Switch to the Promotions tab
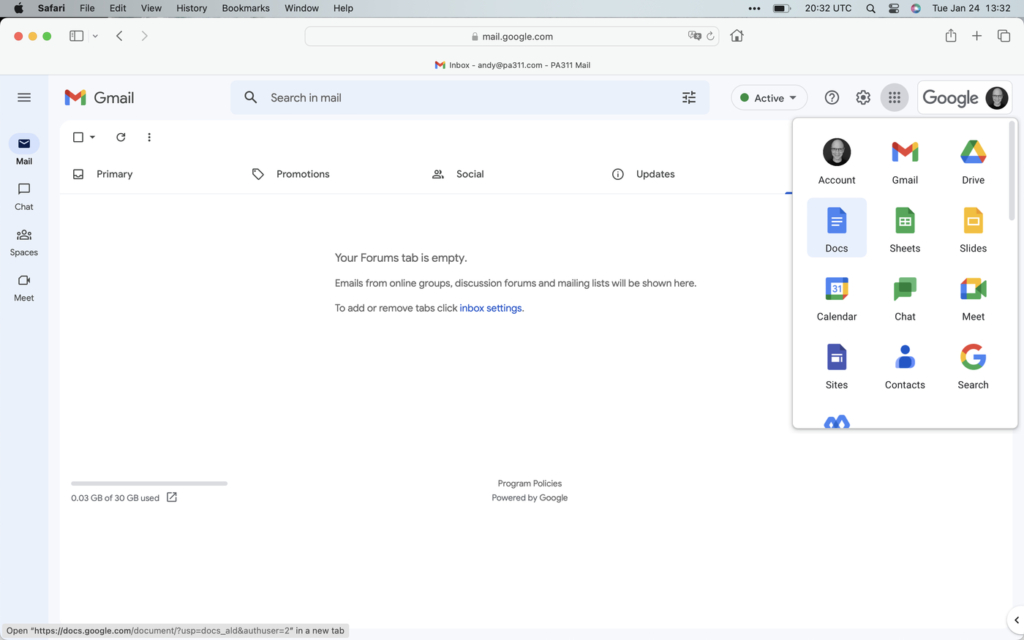The width and height of the screenshot is (1024, 640). coord(303,173)
